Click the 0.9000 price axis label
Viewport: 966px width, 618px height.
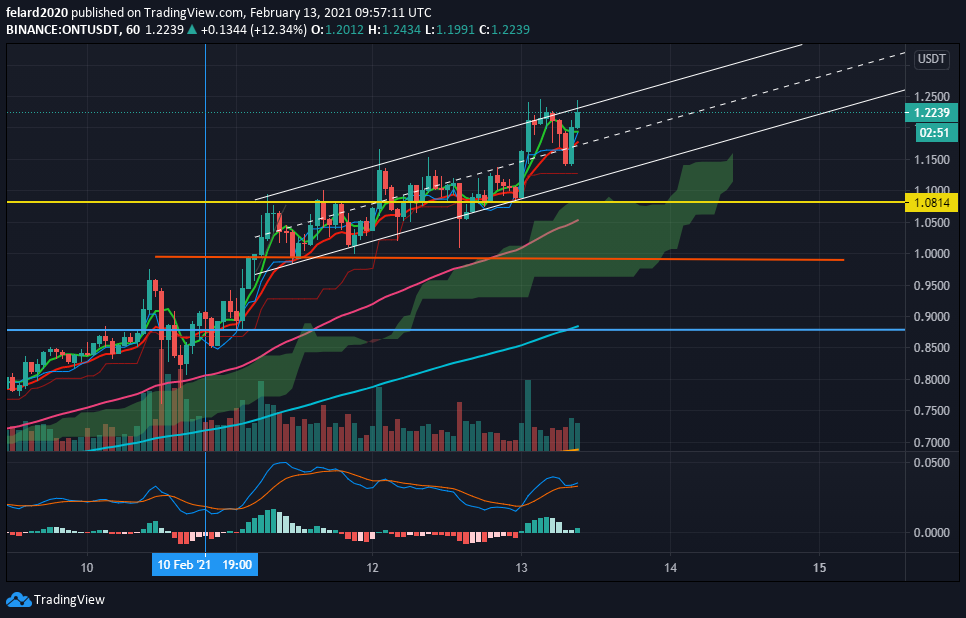[x=932, y=317]
